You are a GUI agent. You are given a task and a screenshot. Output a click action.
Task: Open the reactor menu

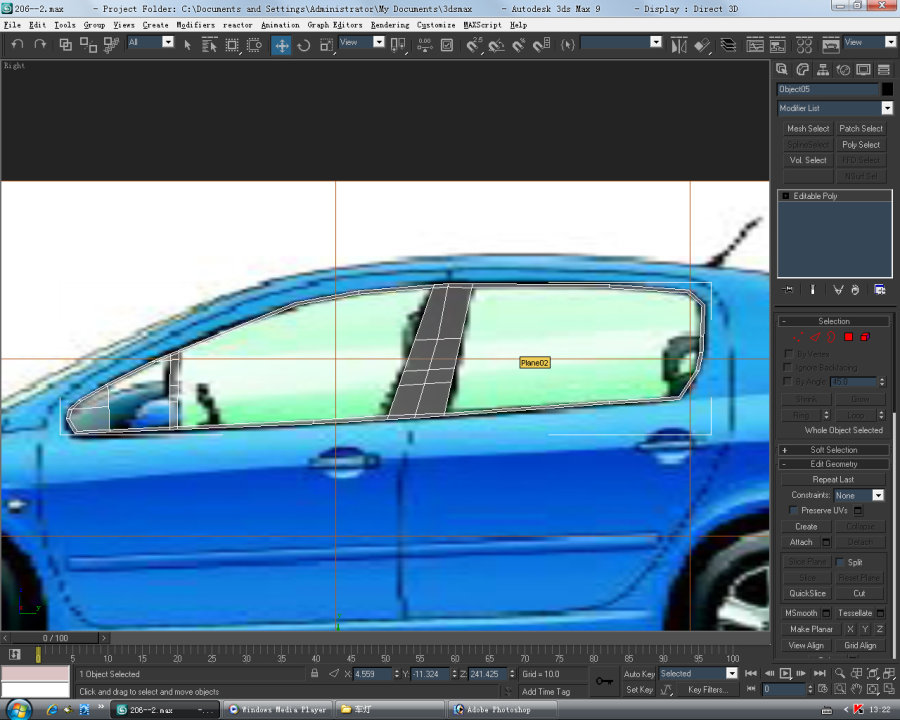[238, 25]
